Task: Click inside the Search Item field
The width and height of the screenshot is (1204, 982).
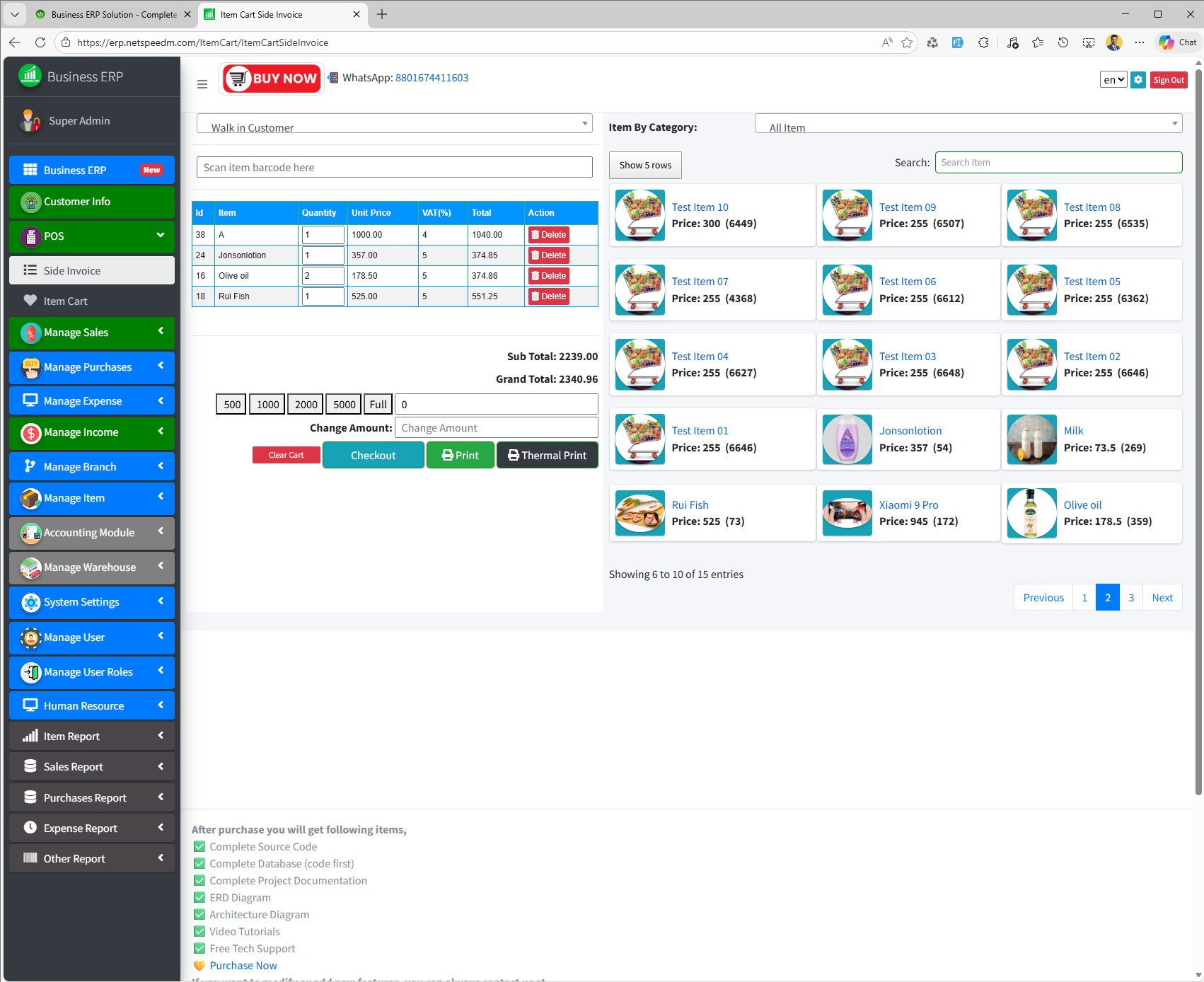Action: (x=1058, y=162)
